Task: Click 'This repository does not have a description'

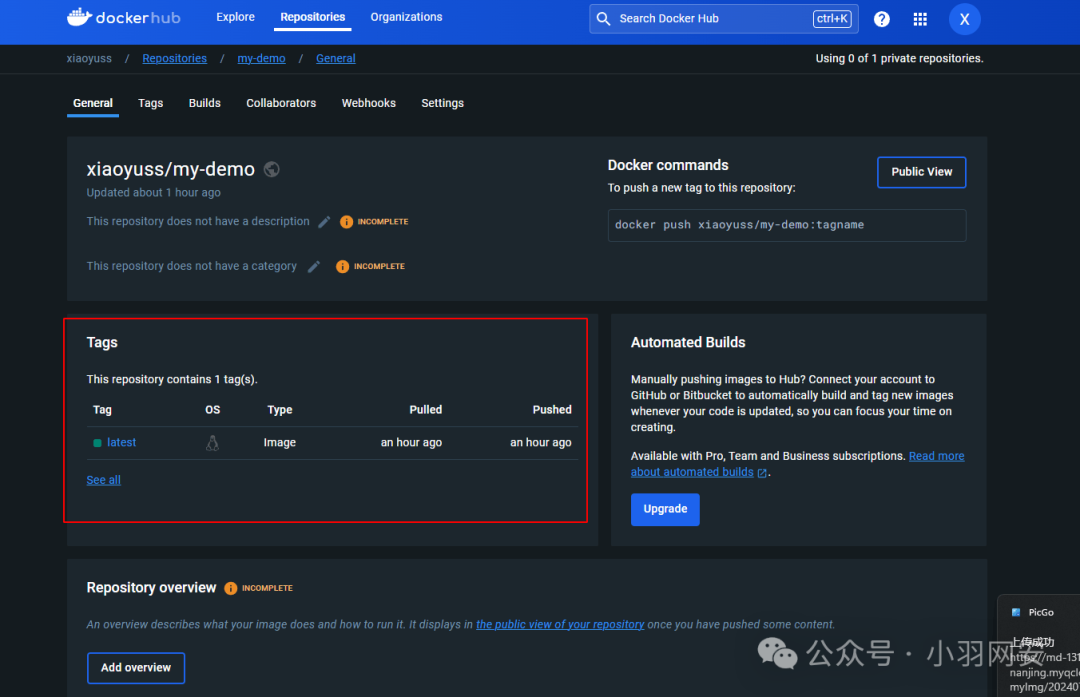Action: 198,221
